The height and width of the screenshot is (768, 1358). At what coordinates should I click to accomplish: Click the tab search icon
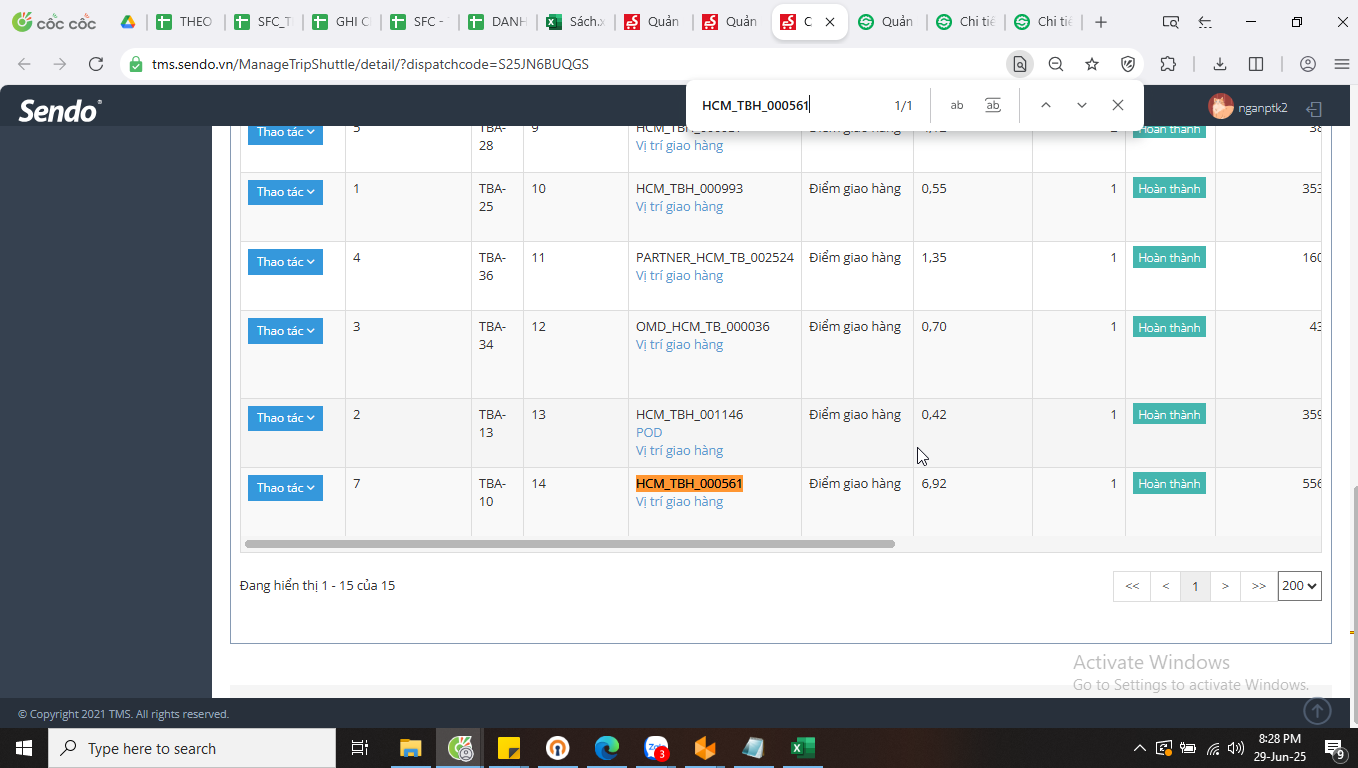[1170, 22]
